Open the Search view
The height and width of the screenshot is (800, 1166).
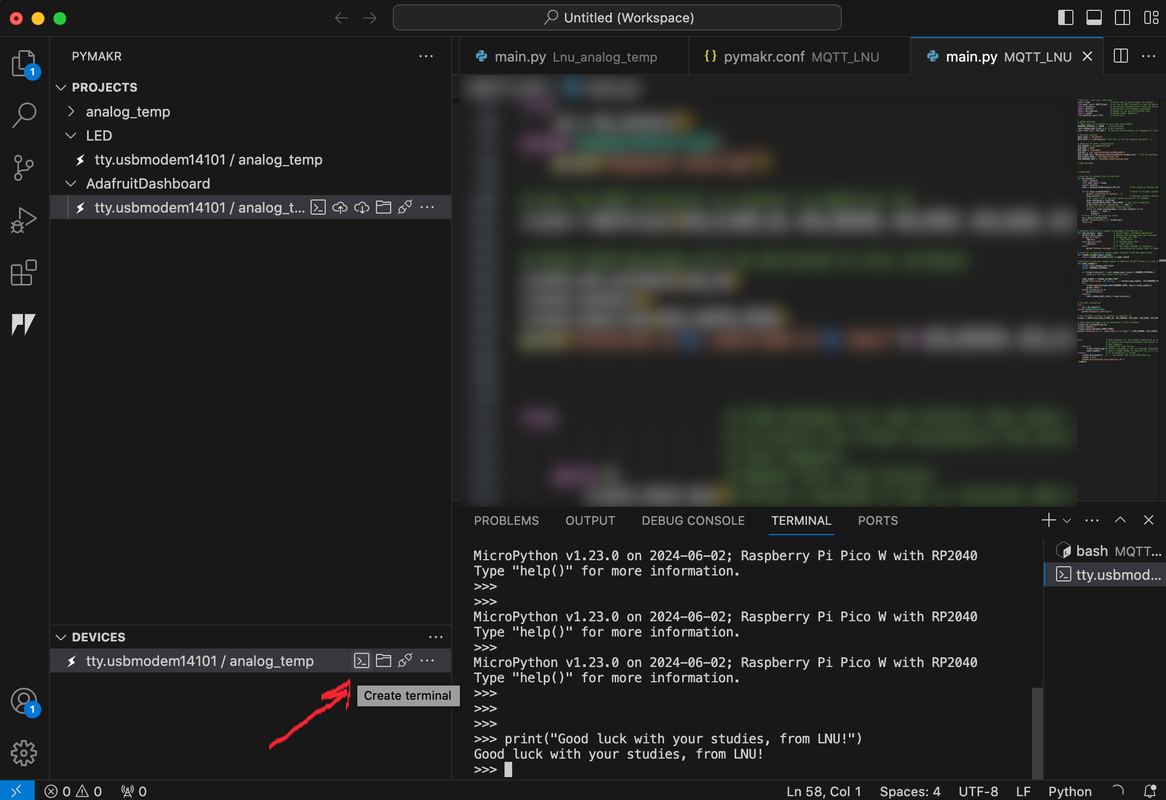coord(24,115)
